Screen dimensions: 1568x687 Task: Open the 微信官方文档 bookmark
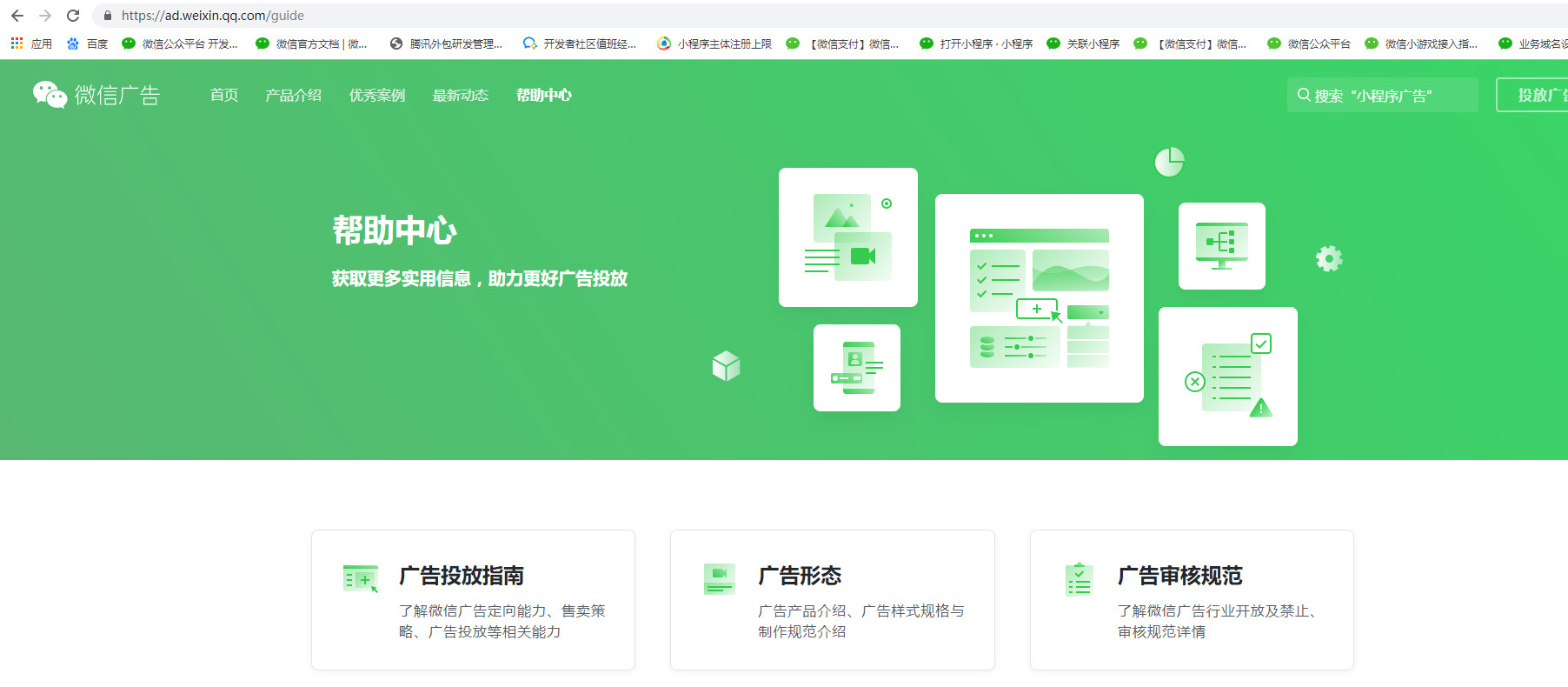311,43
